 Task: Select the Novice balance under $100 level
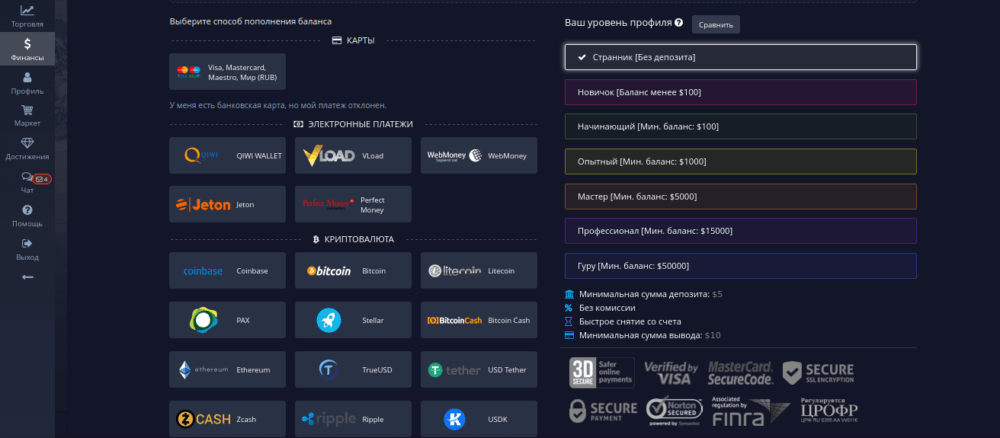tap(740, 92)
